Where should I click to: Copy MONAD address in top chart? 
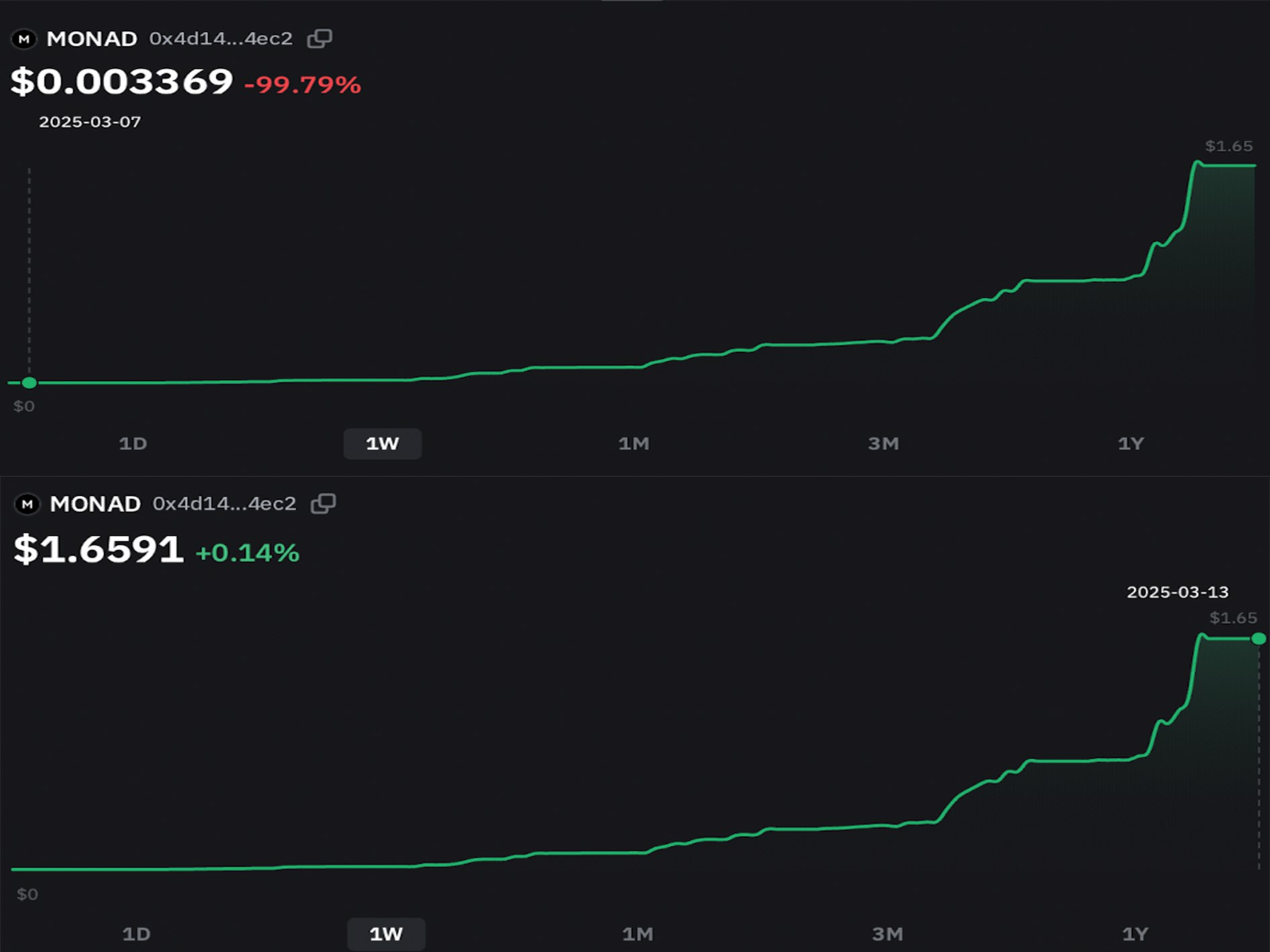[x=319, y=39]
